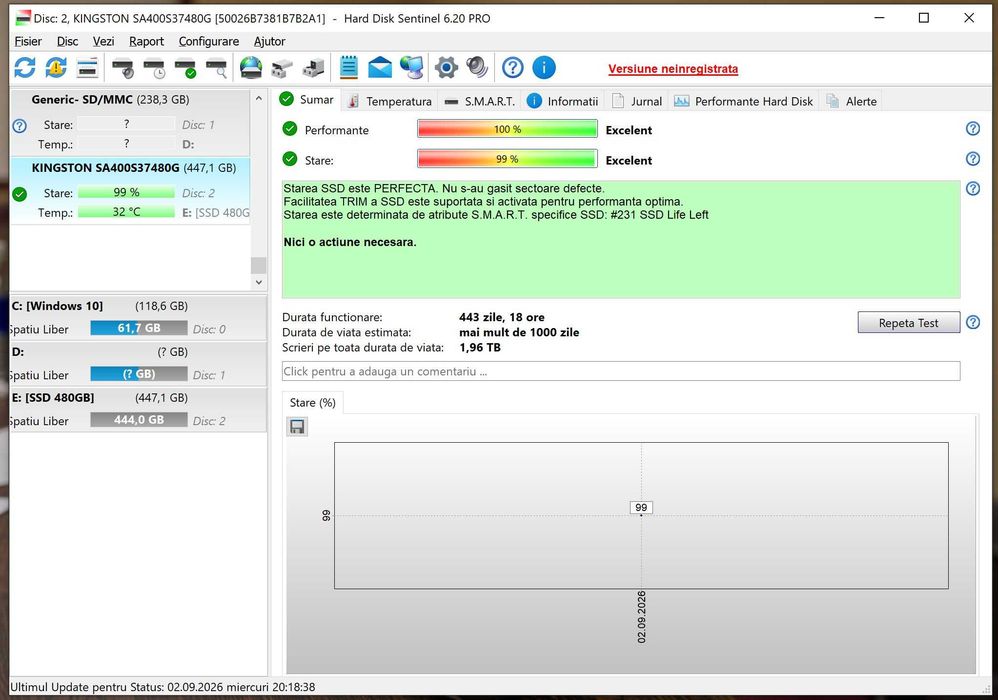The image size is (998, 700).
Task: Click the blue envelope e-mail icon
Action: click(380, 67)
